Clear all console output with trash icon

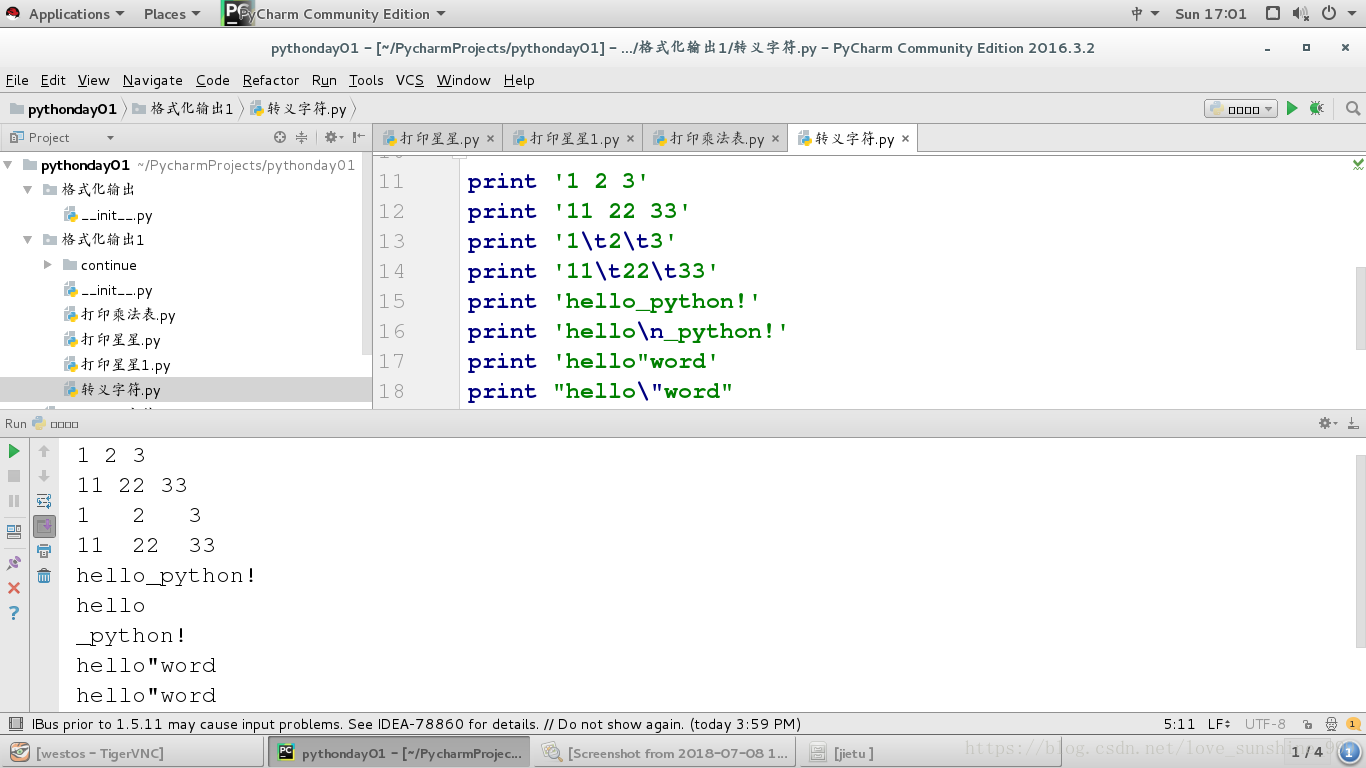click(x=44, y=576)
